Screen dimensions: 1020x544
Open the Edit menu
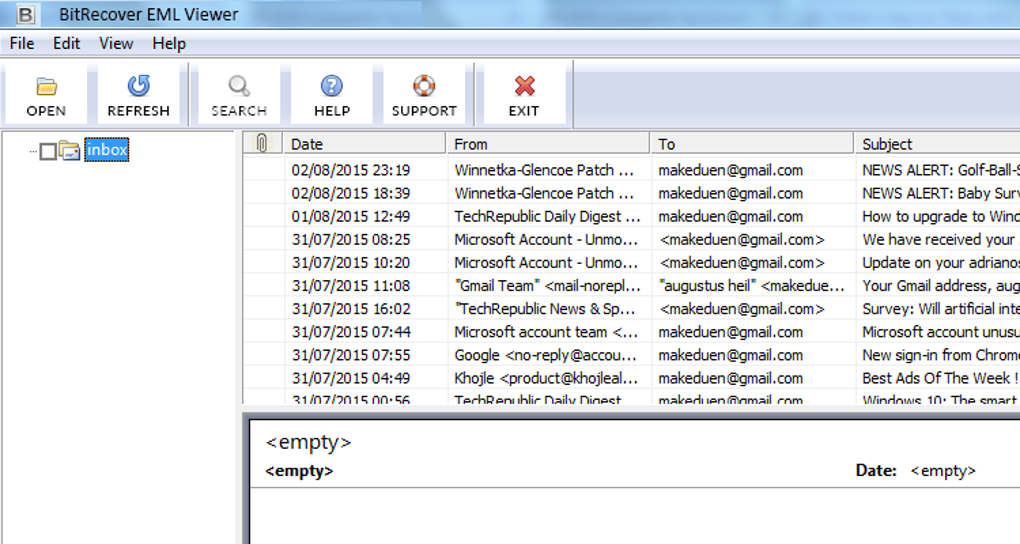click(67, 43)
